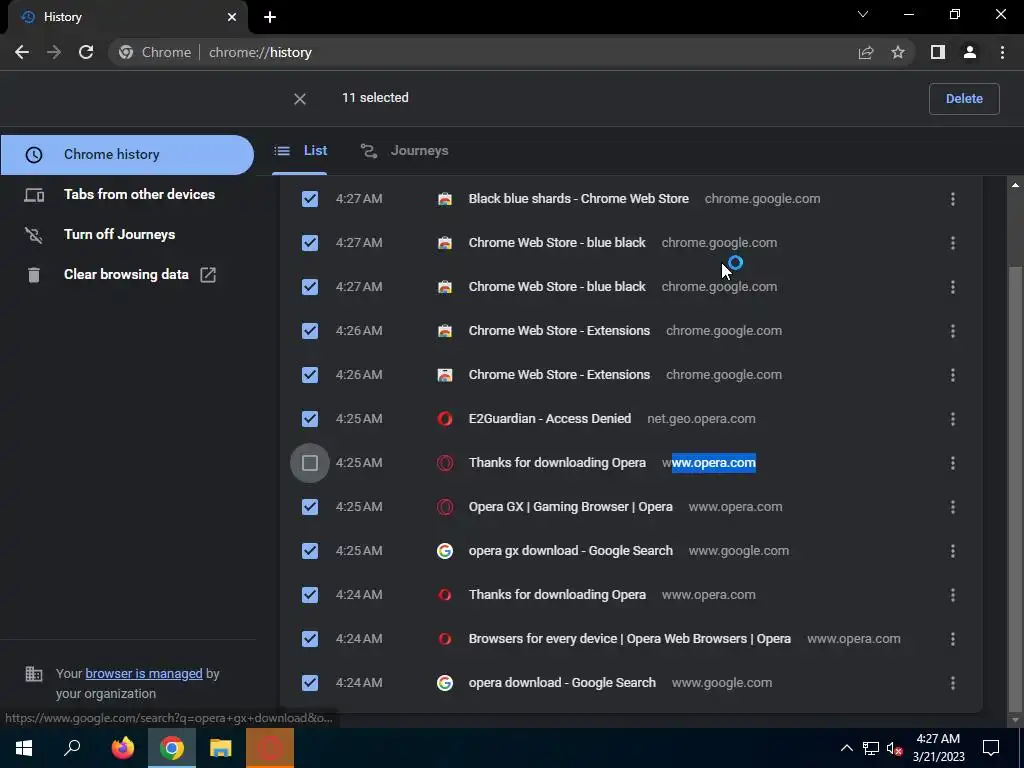Open a new tab with plus button
Image resolution: width=1024 pixels, height=768 pixels.
(x=270, y=17)
